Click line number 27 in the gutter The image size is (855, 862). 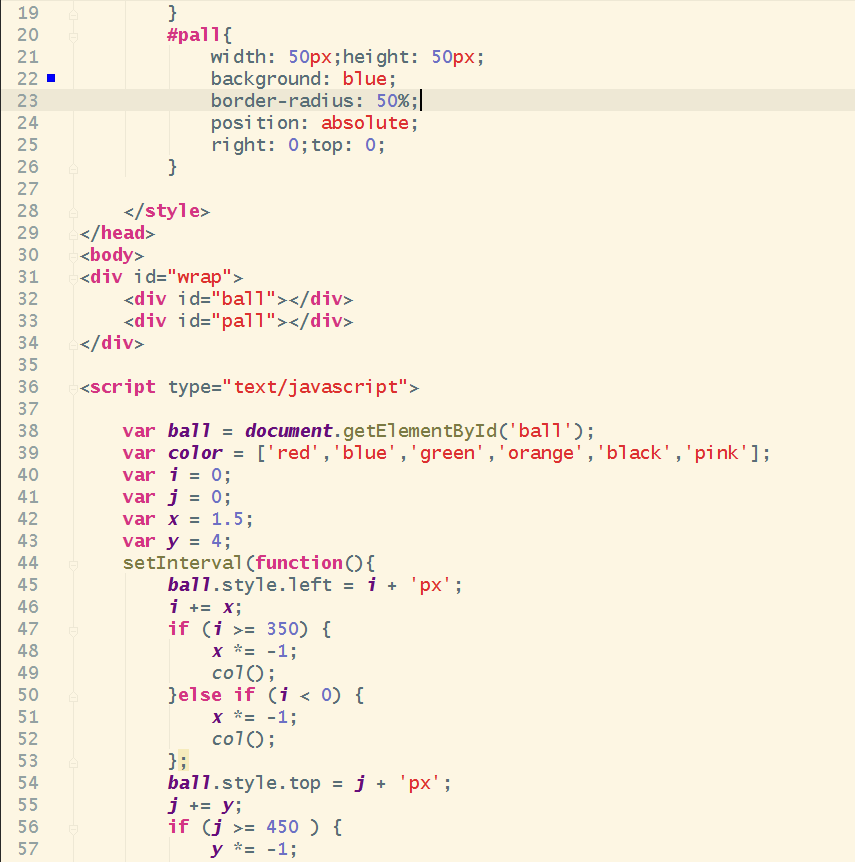coord(27,189)
